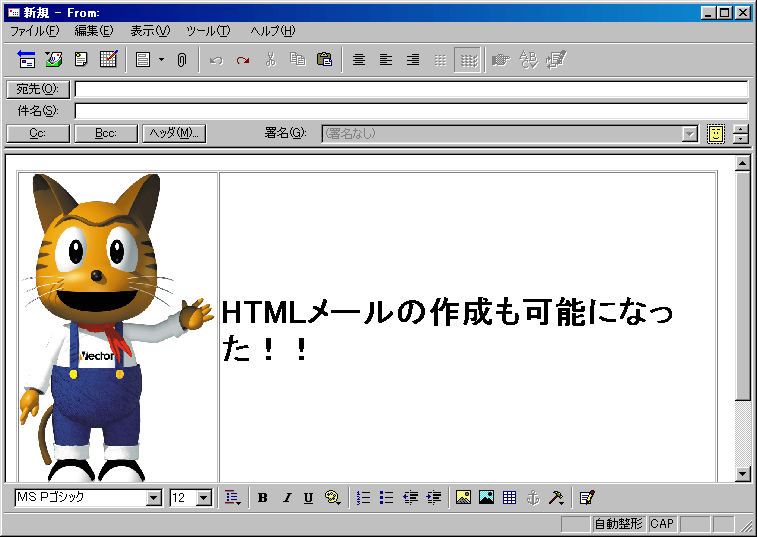Click the Bcc: button

click(106, 134)
